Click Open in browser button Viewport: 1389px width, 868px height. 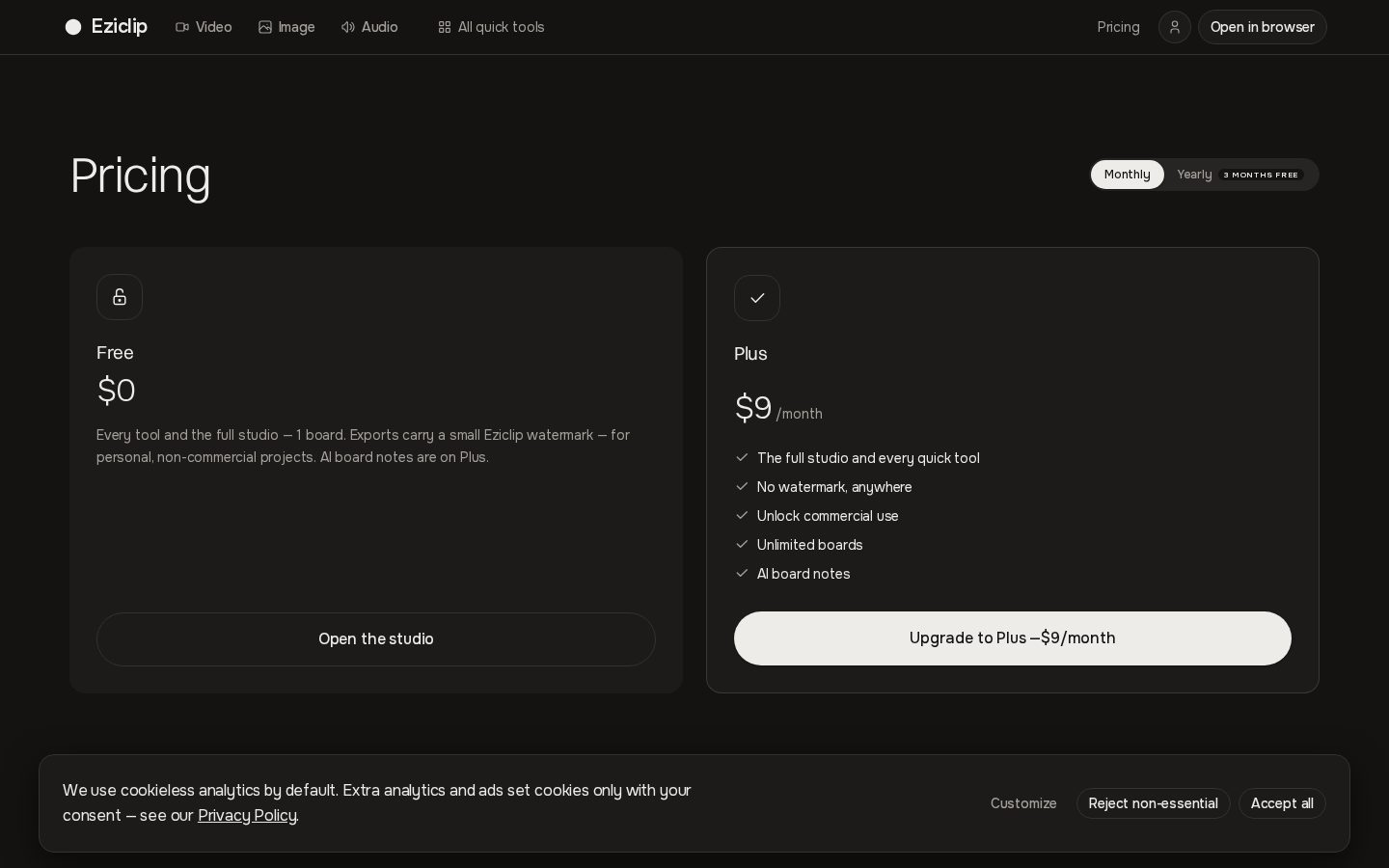(x=1263, y=27)
